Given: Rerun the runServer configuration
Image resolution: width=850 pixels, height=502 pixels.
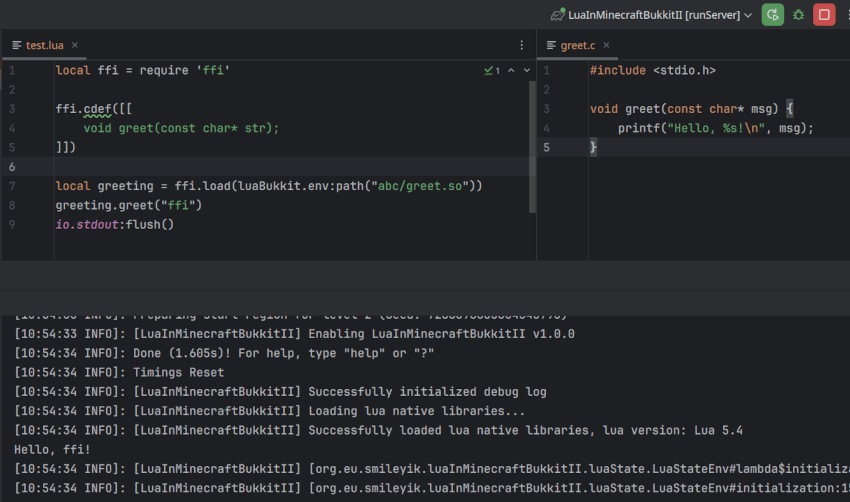Looking at the screenshot, I should point(772,15).
